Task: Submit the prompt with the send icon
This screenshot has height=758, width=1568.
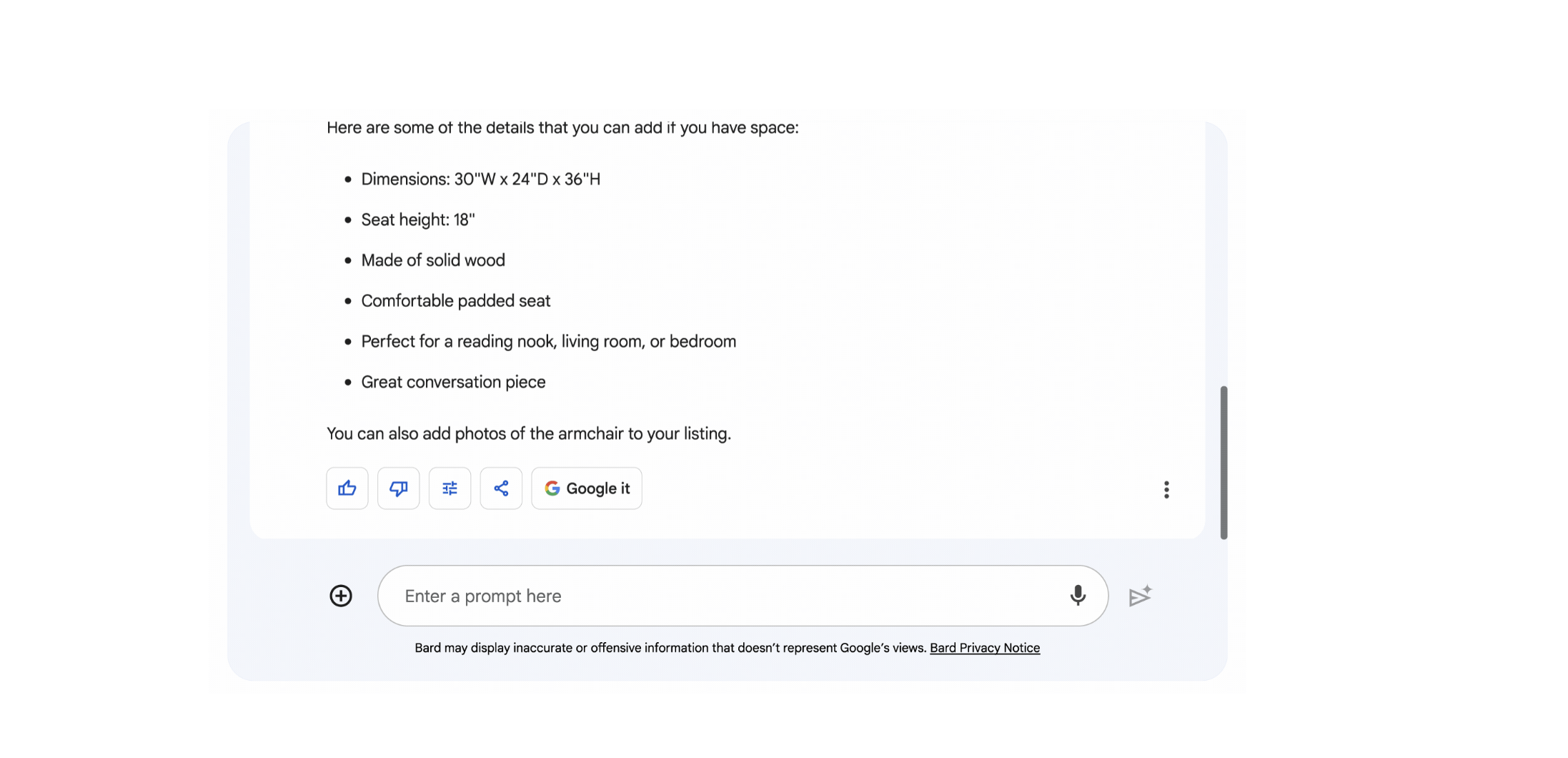Action: (x=1140, y=595)
